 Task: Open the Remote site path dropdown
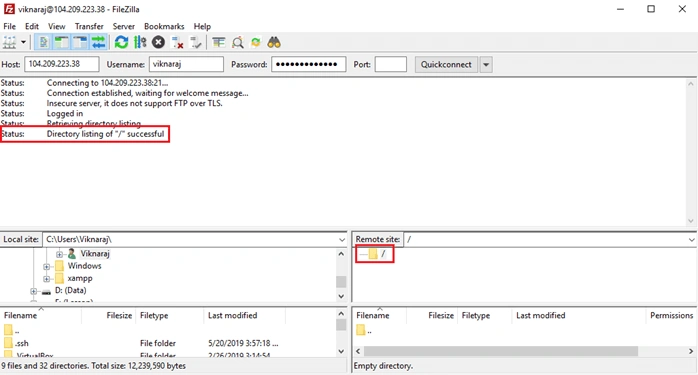[x=691, y=240]
